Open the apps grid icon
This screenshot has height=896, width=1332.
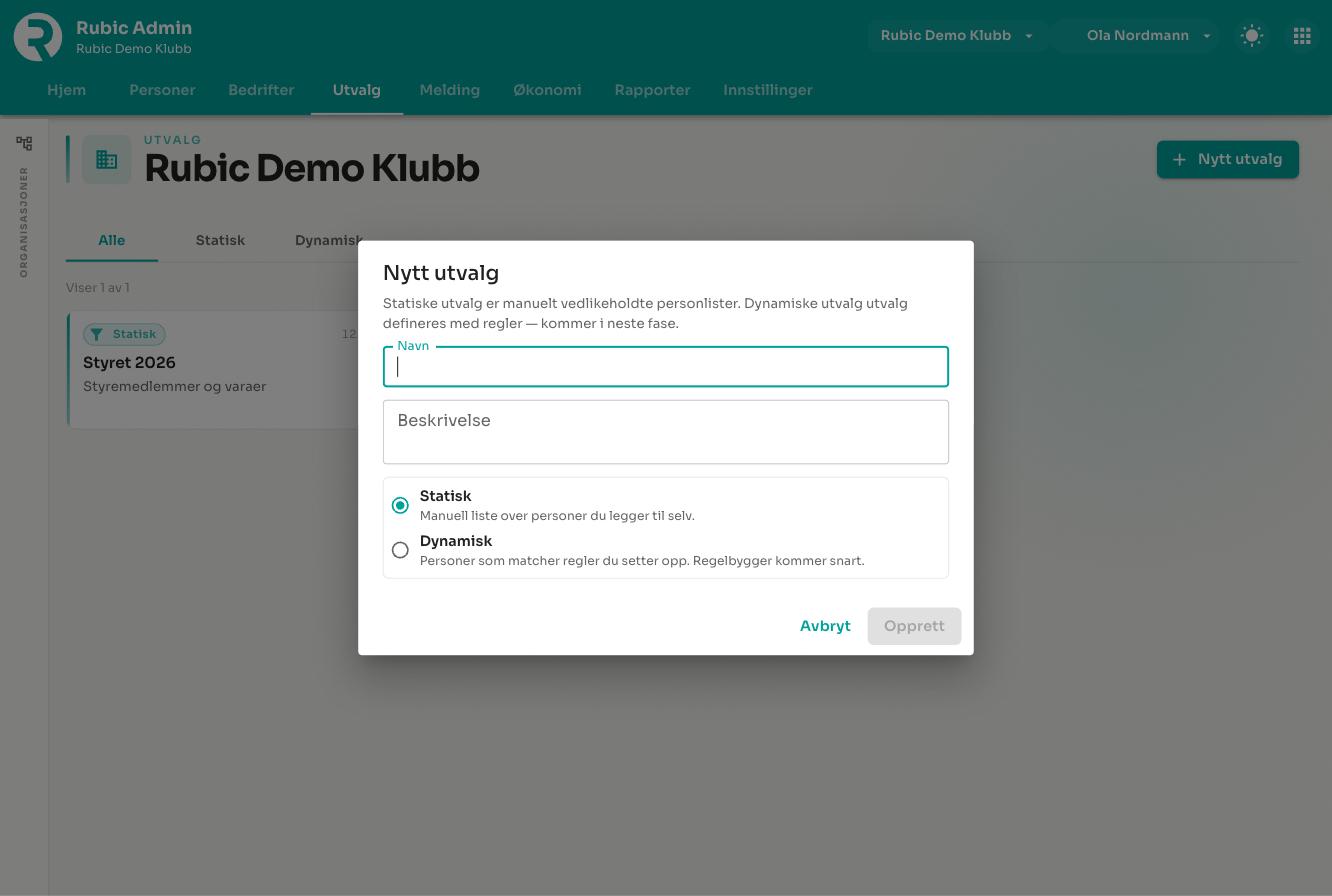click(1302, 36)
